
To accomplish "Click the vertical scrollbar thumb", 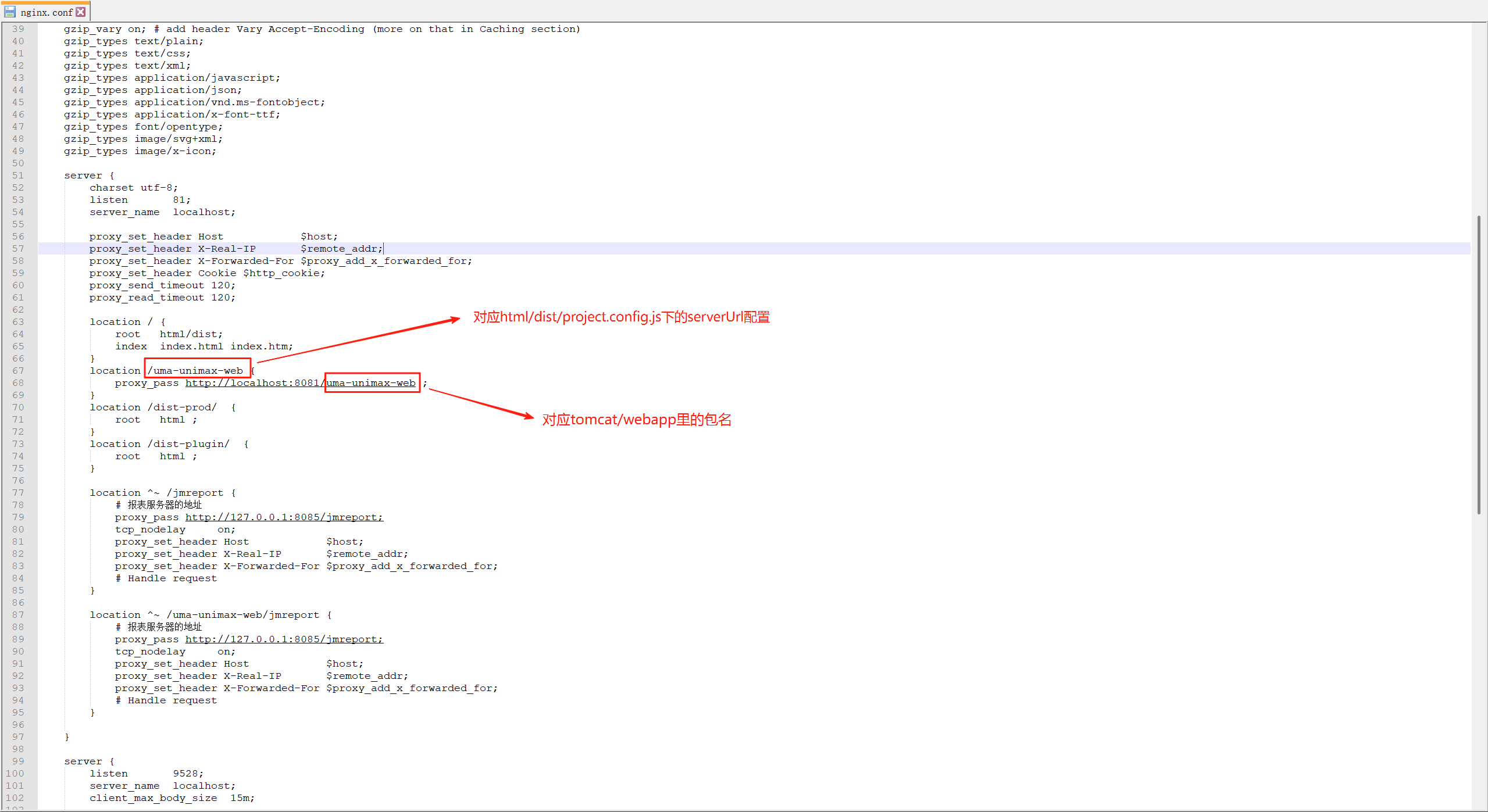I will point(1478,364).
